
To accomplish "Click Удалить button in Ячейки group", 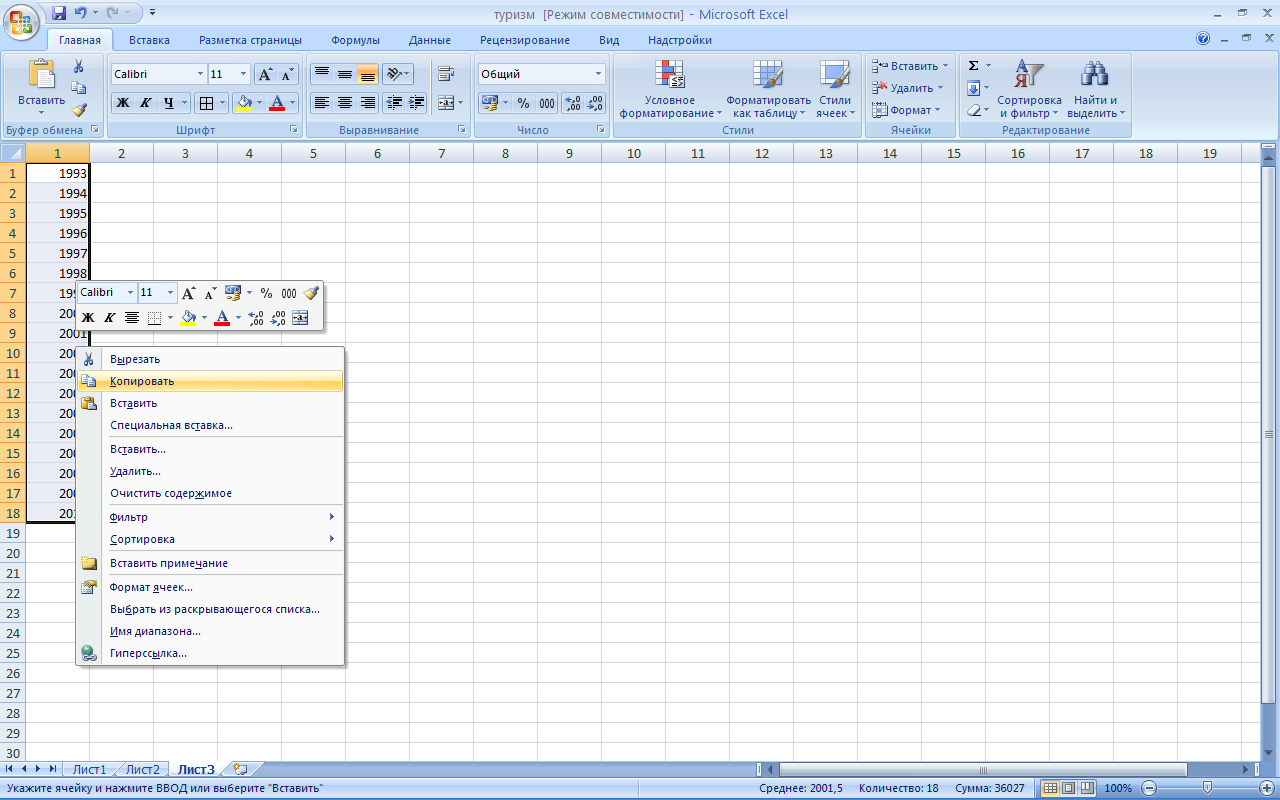I will click(909, 88).
